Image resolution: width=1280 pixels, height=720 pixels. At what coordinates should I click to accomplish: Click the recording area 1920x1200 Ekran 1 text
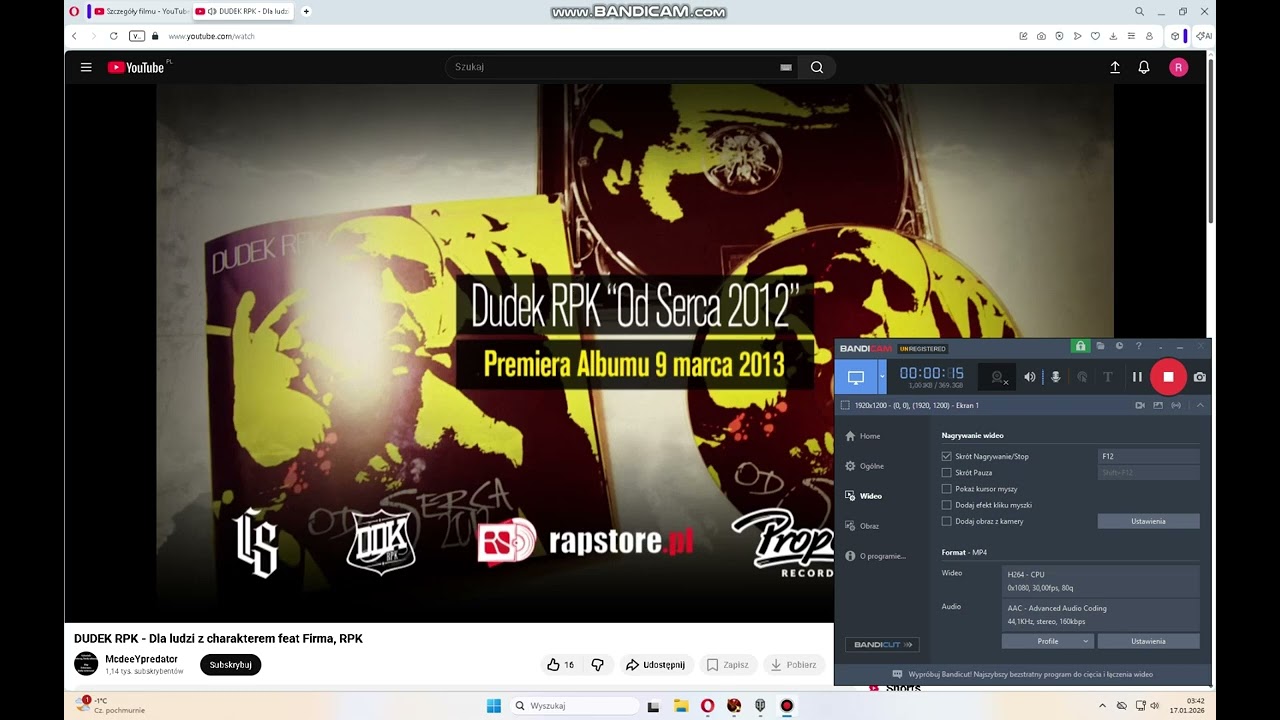916,405
